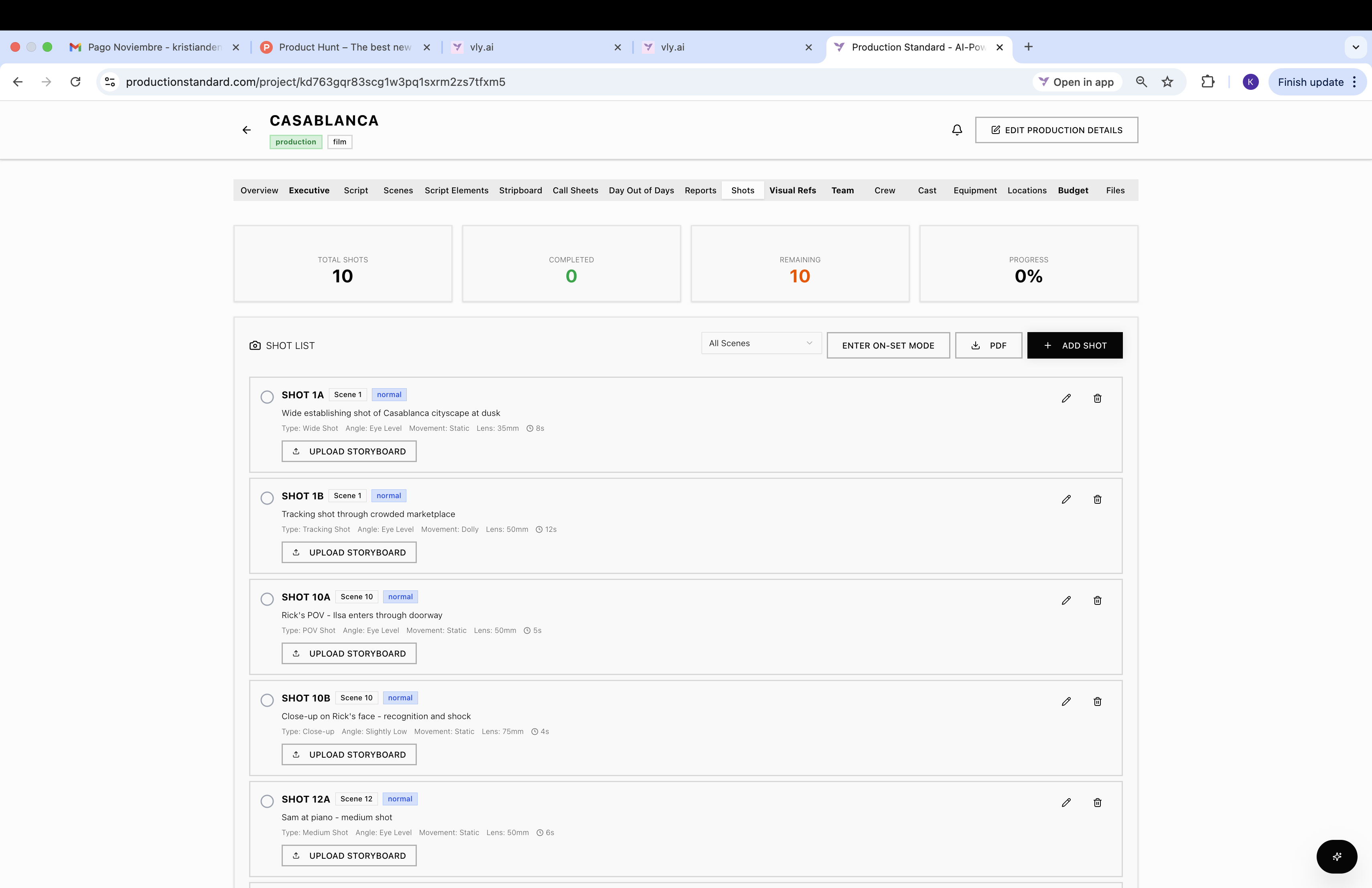This screenshot has height=888, width=1372.
Task: Open the Finish update overflow menu
Action: pos(1355,82)
